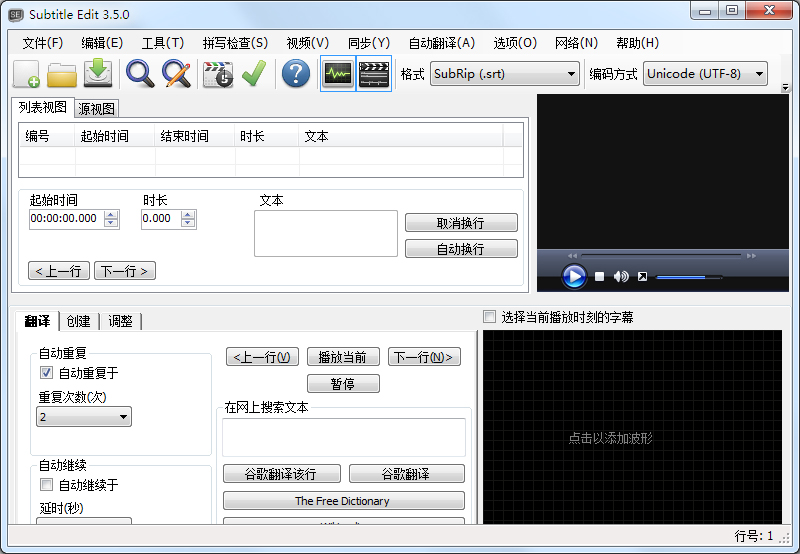Viewport: 800px width, 554px height.
Task: Open 视频(V) menu
Action: tap(308, 43)
